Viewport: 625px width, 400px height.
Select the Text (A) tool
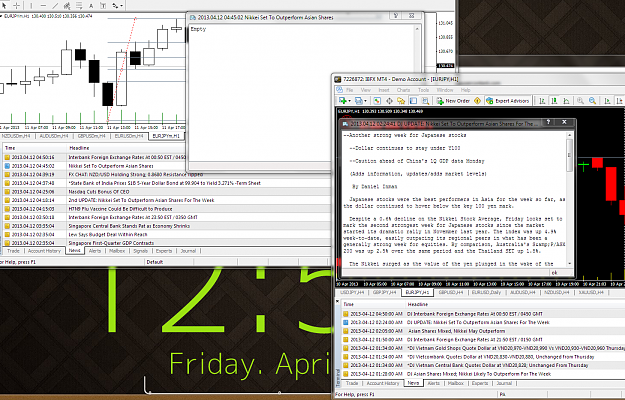point(91,6)
